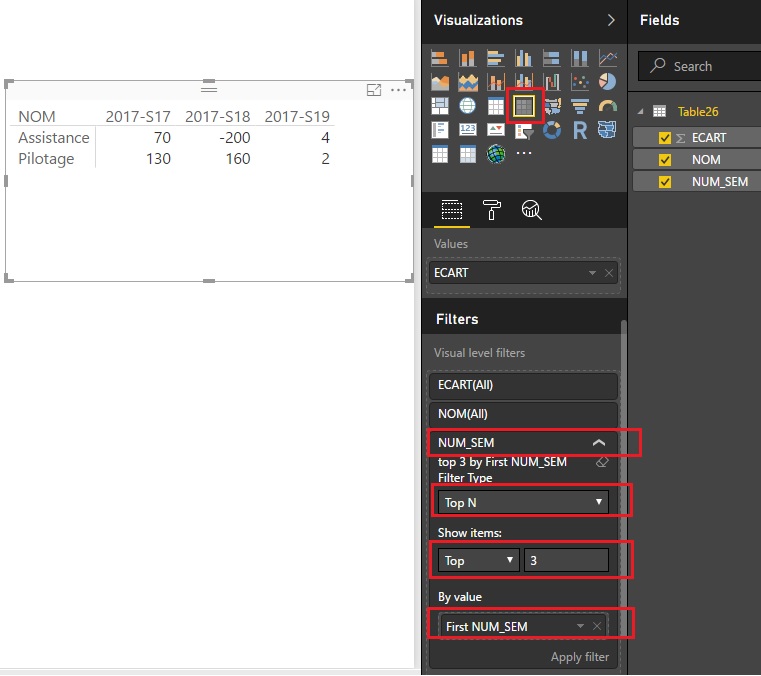This screenshot has width=761, height=676.
Task: Select the gauge visualization
Action: [608, 106]
